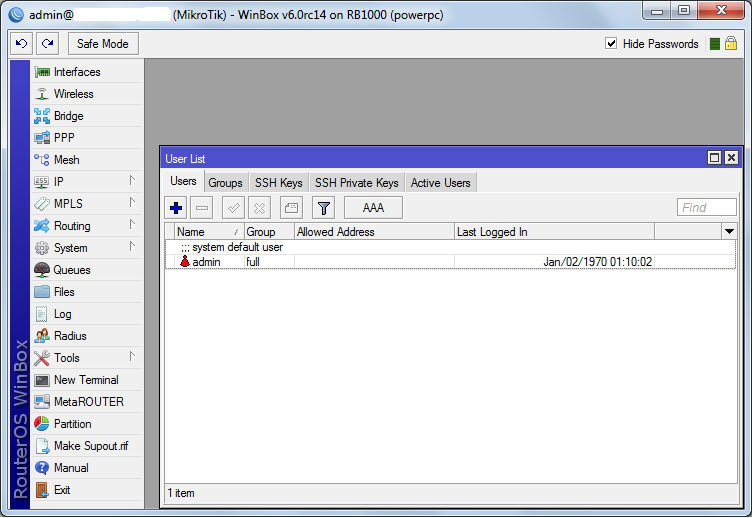Open the Queues section

point(87,270)
